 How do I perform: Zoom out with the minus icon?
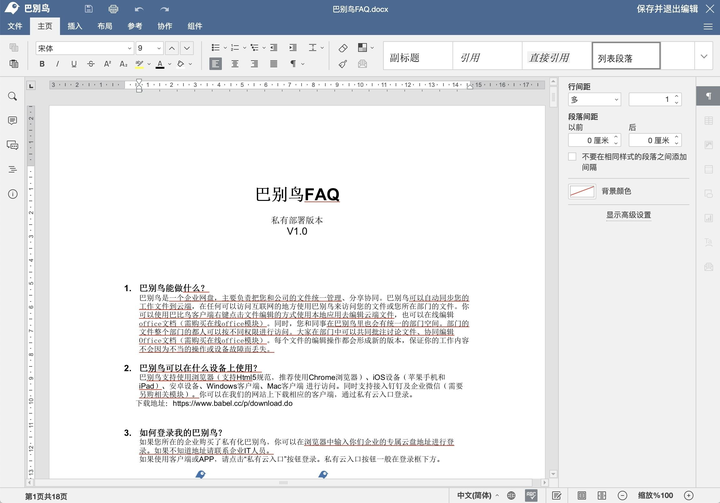(x=622, y=495)
